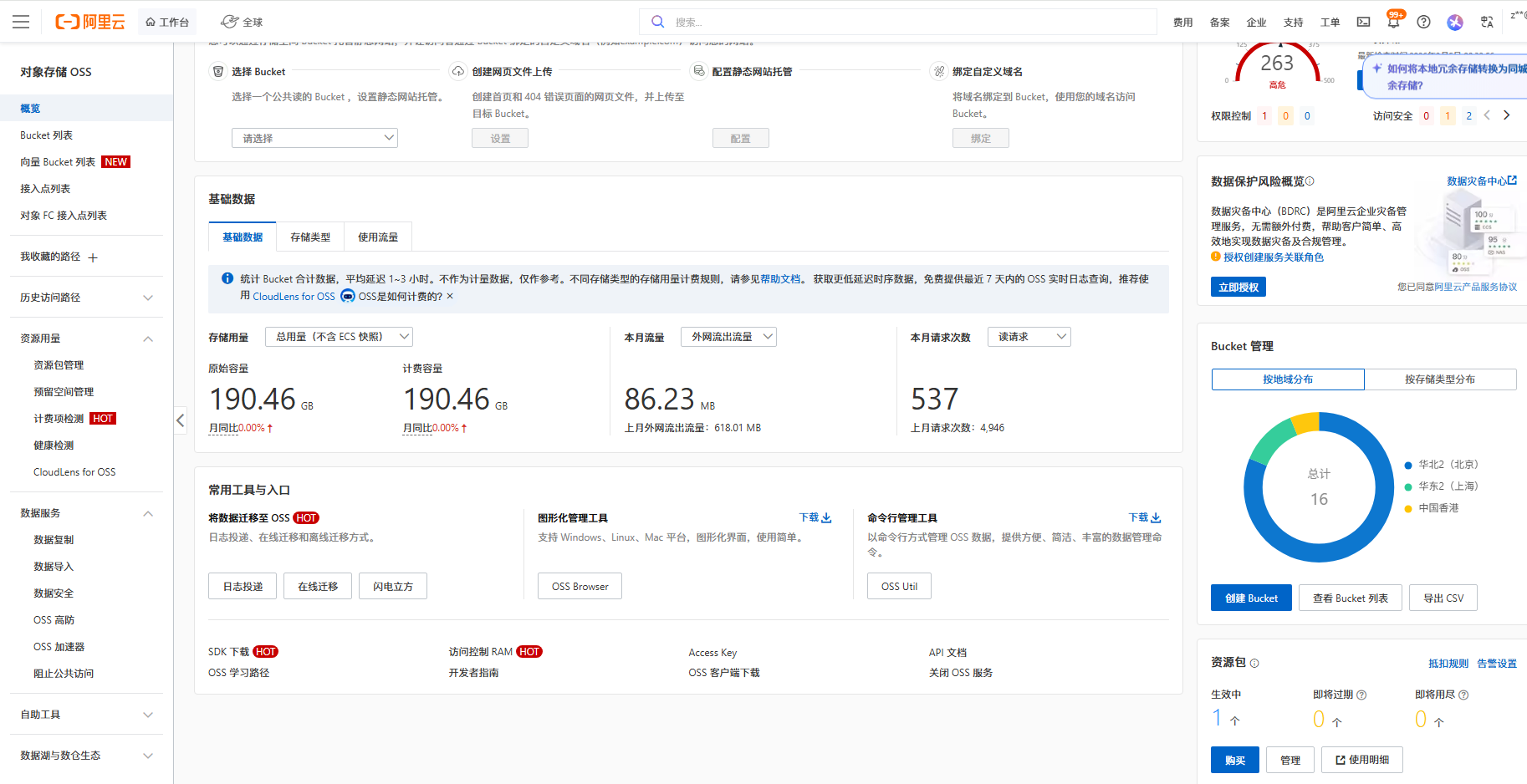Click help icon next to 即将用尽
Image resolution: width=1527 pixels, height=784 pixels.
(x=1463, y=695)
